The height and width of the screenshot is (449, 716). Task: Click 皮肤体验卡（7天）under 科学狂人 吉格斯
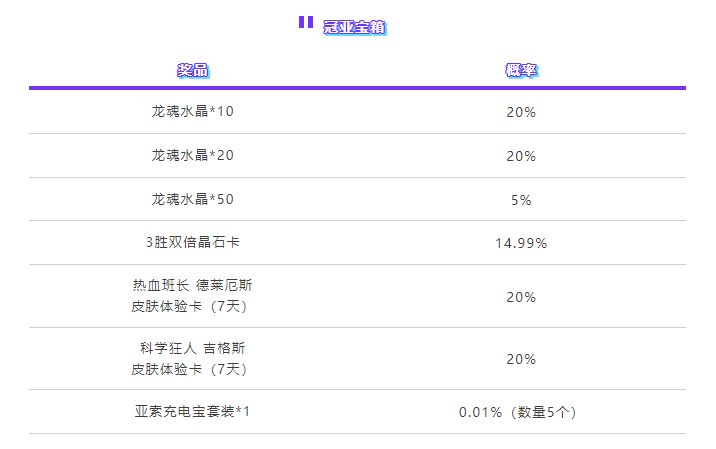tap(189, 369)
